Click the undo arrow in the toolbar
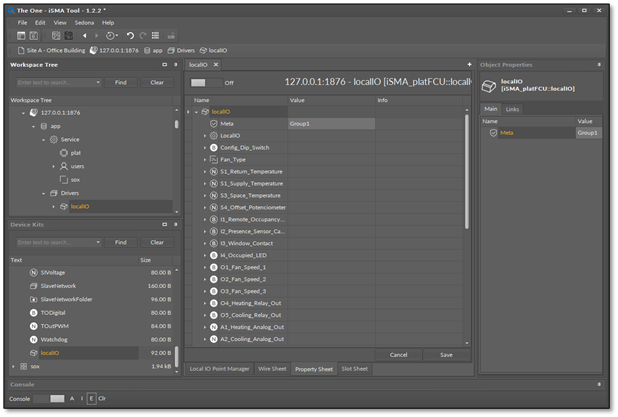 pyautogui.click(x=130, y=35)
